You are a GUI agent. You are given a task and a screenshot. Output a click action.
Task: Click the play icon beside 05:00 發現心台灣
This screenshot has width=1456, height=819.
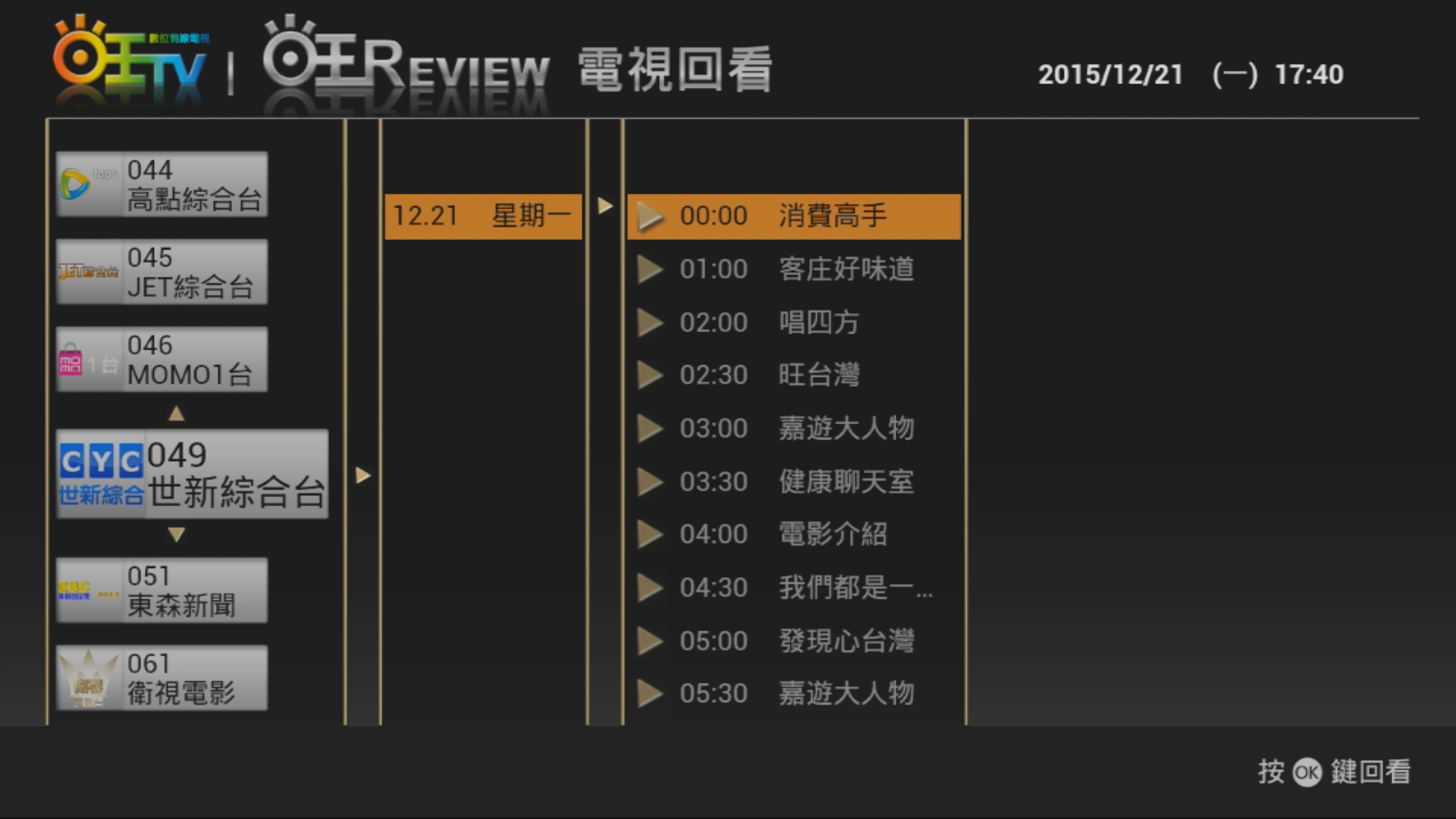click(x=650, y=641)
